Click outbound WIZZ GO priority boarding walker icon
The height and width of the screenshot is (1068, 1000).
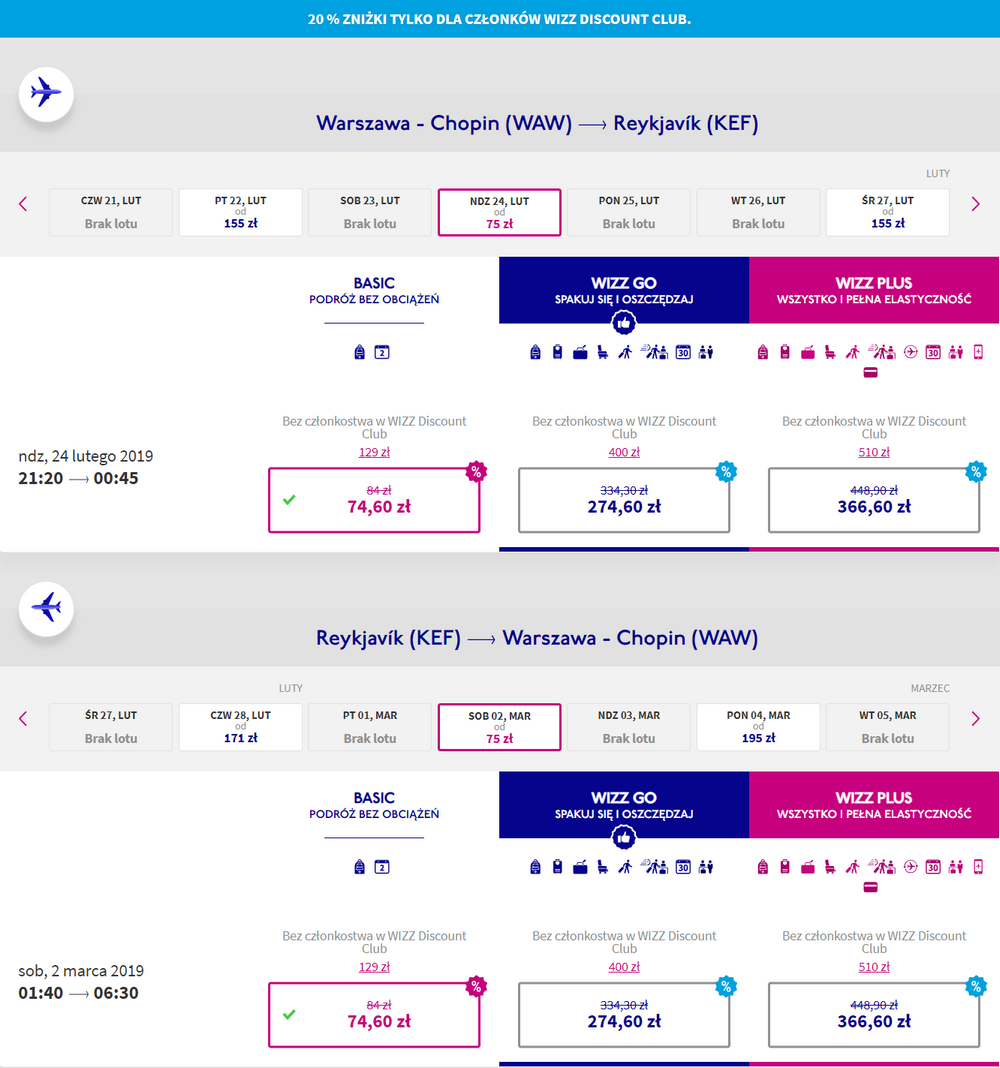point(625,352)
